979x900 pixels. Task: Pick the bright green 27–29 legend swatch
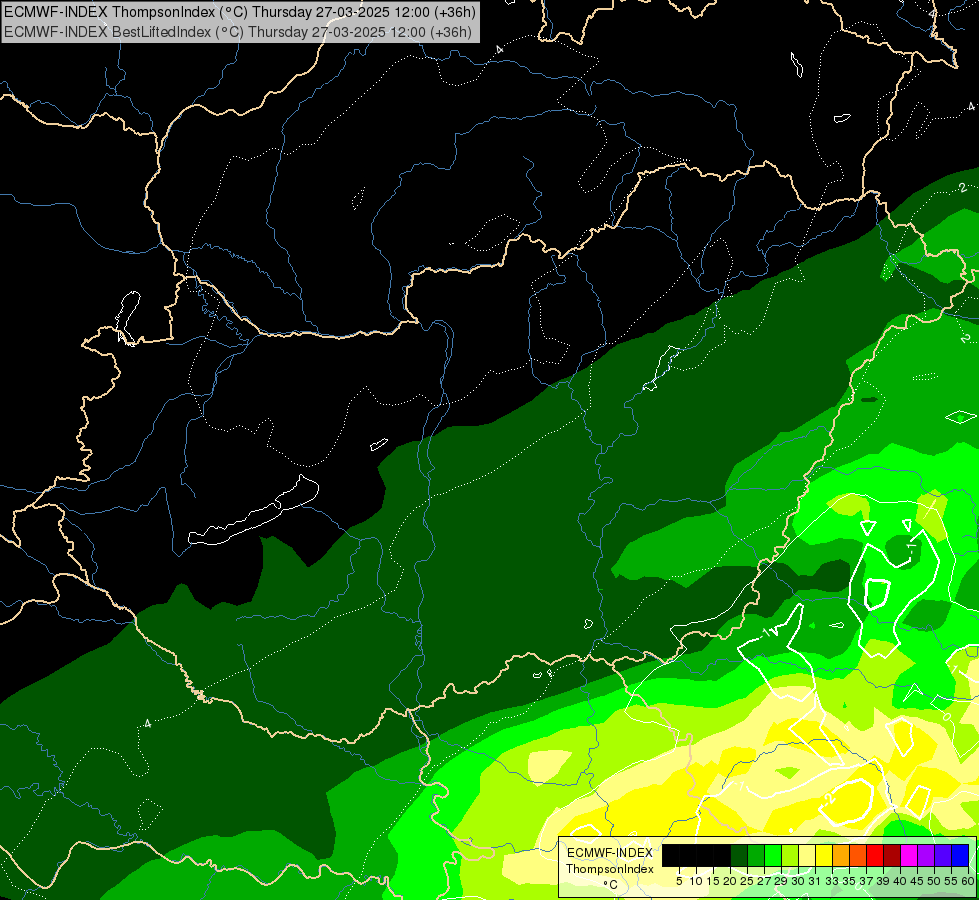coord(773,855)
